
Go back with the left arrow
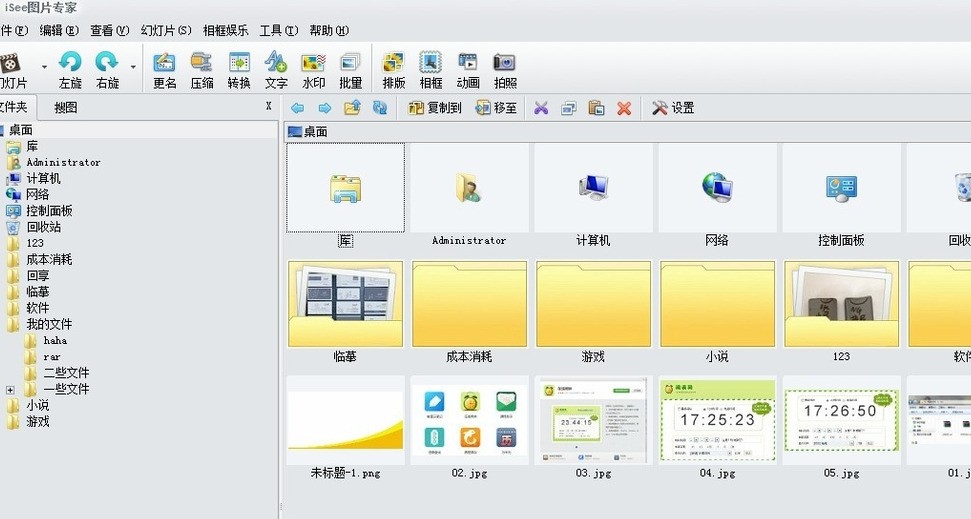click(x=297, y=108)
